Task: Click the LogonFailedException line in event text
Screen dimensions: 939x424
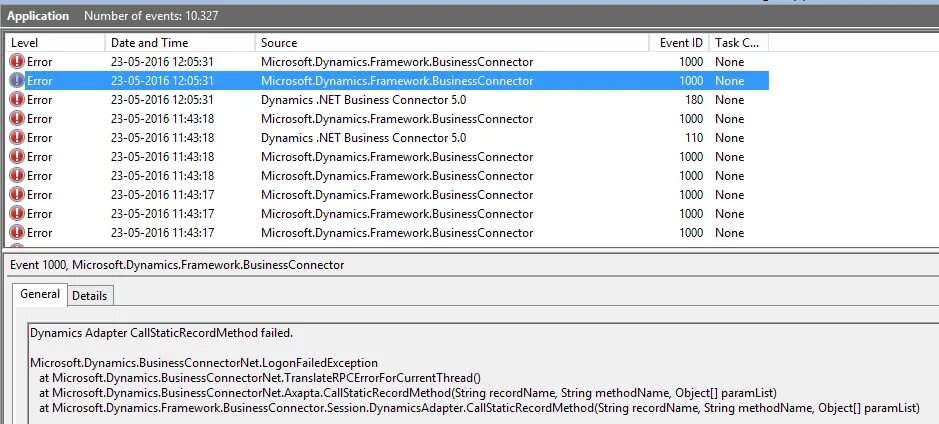Action: tap(204, 363)
